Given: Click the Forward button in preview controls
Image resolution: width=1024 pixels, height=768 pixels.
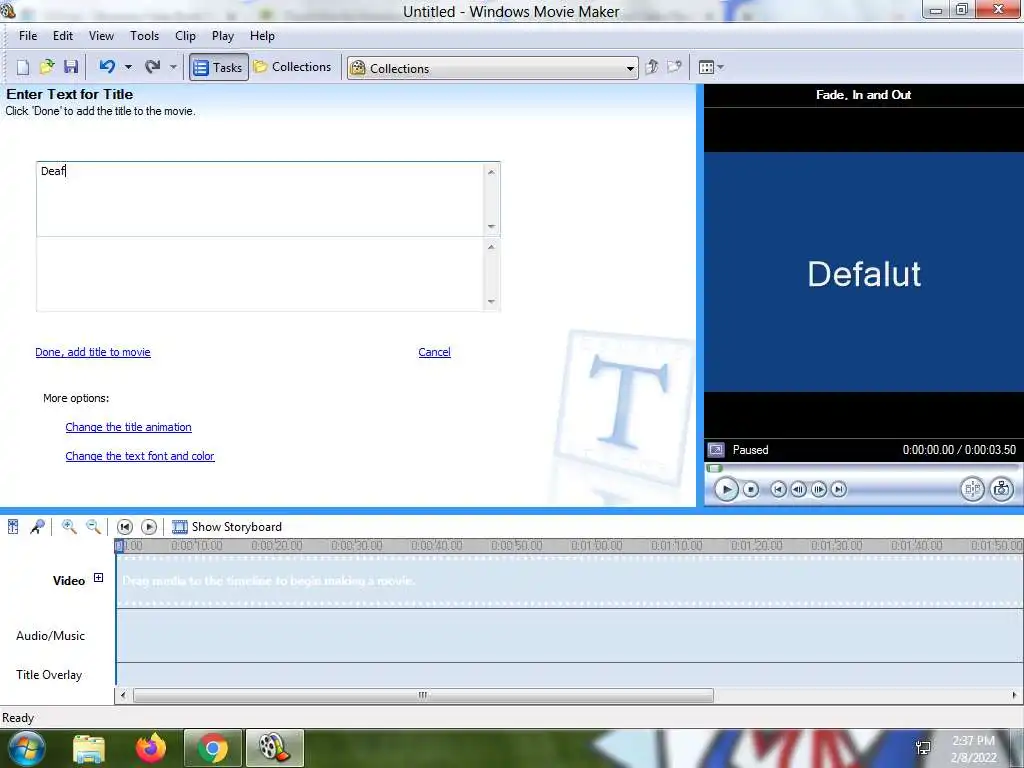Looking at the screenshot, I should click(839, 489).
